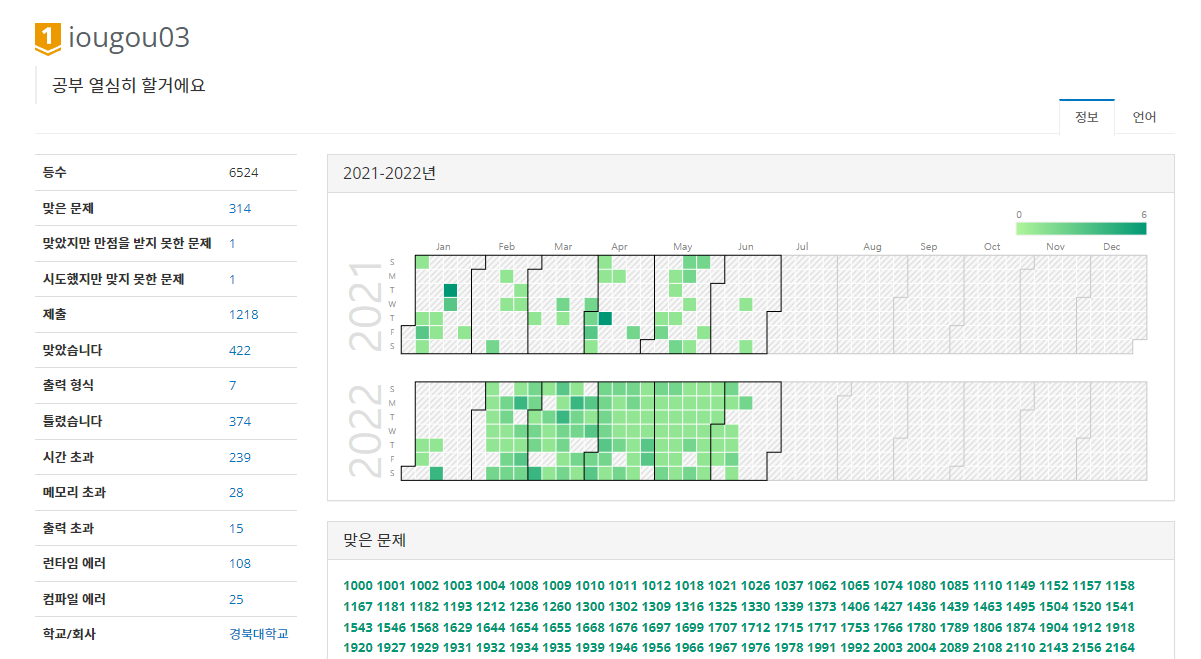The image size is (1201, 659).
Task: Open solved problem 1918
Action: 1120,628
